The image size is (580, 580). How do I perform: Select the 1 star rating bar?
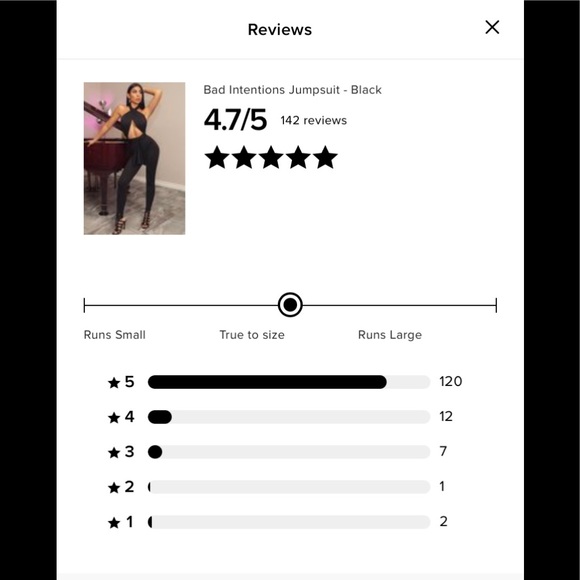[x=289, y=522]
